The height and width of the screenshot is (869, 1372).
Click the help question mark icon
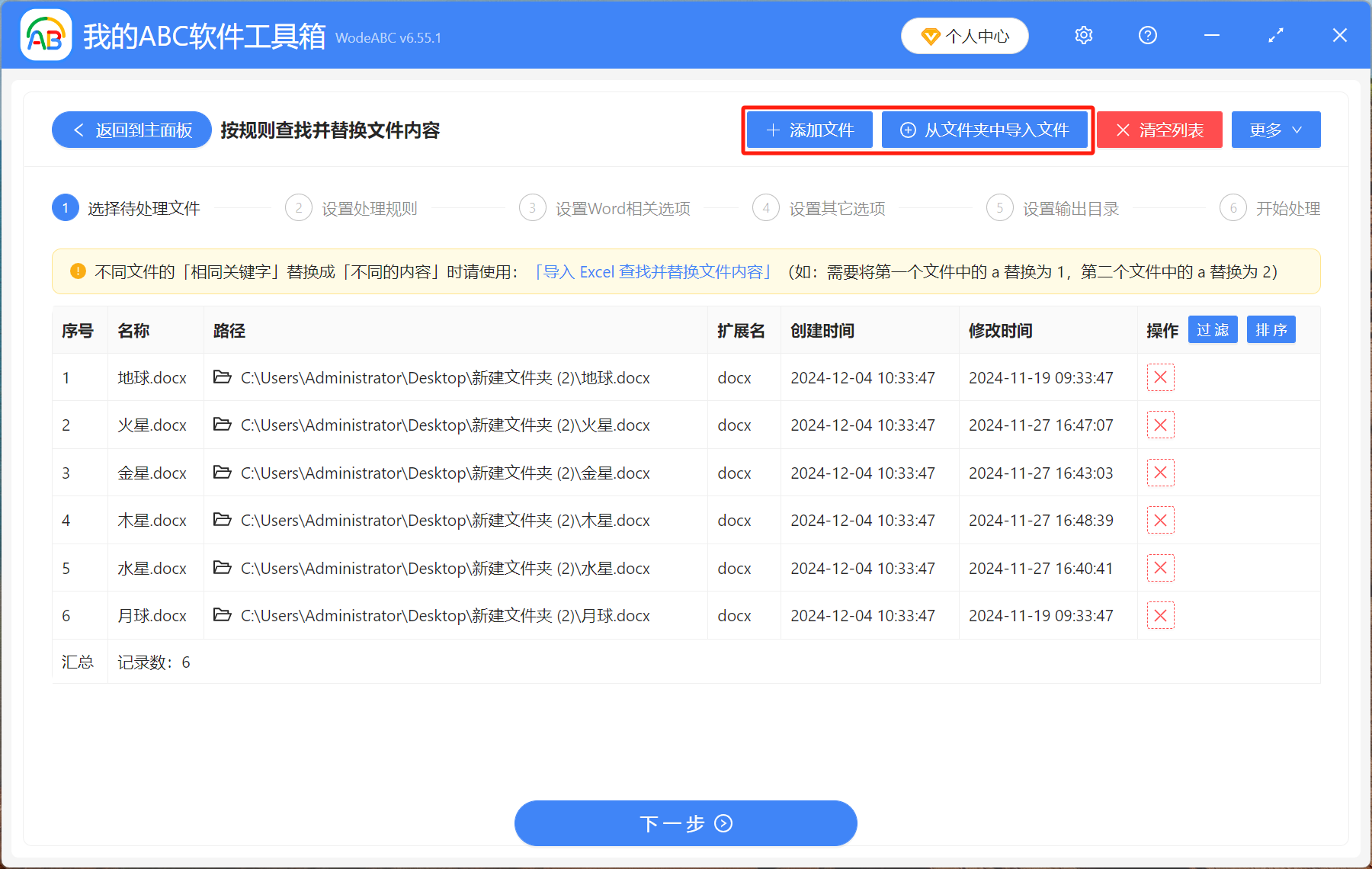[x=1147, y=36]
